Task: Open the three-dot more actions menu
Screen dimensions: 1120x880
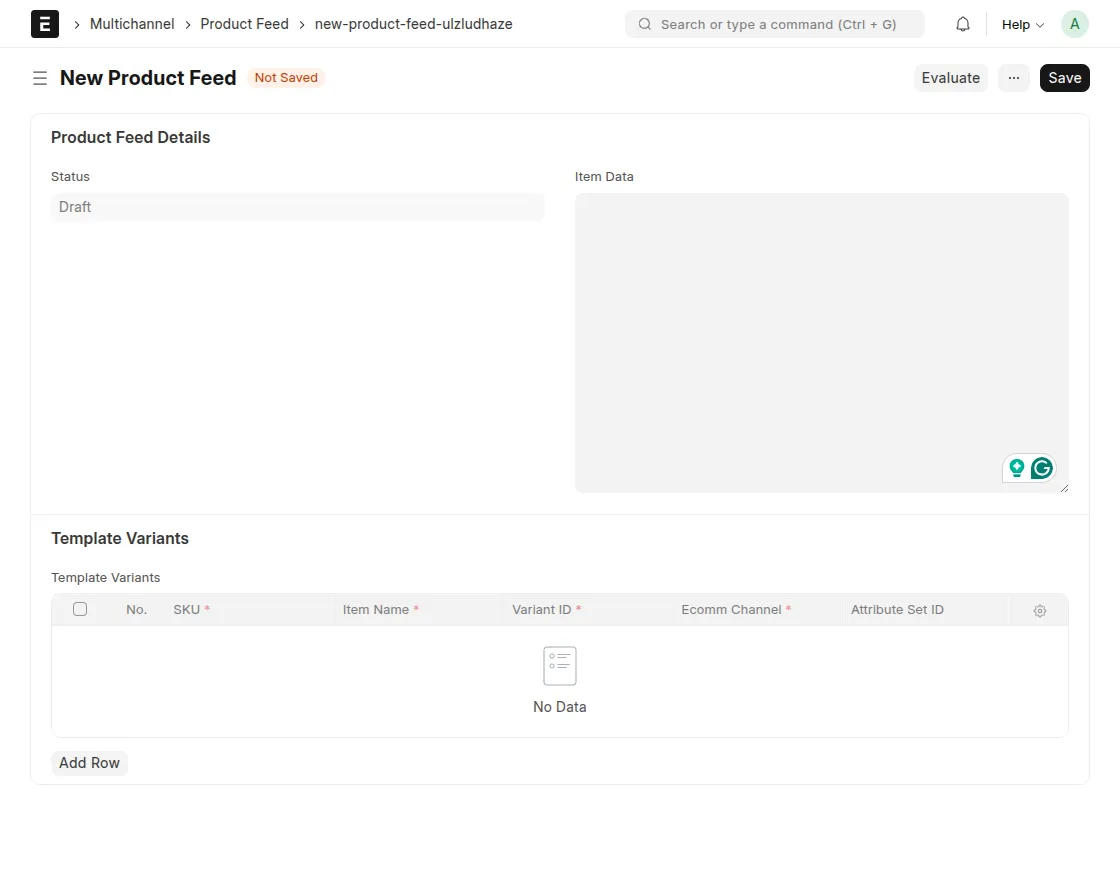Action: tap(1014, 78)
